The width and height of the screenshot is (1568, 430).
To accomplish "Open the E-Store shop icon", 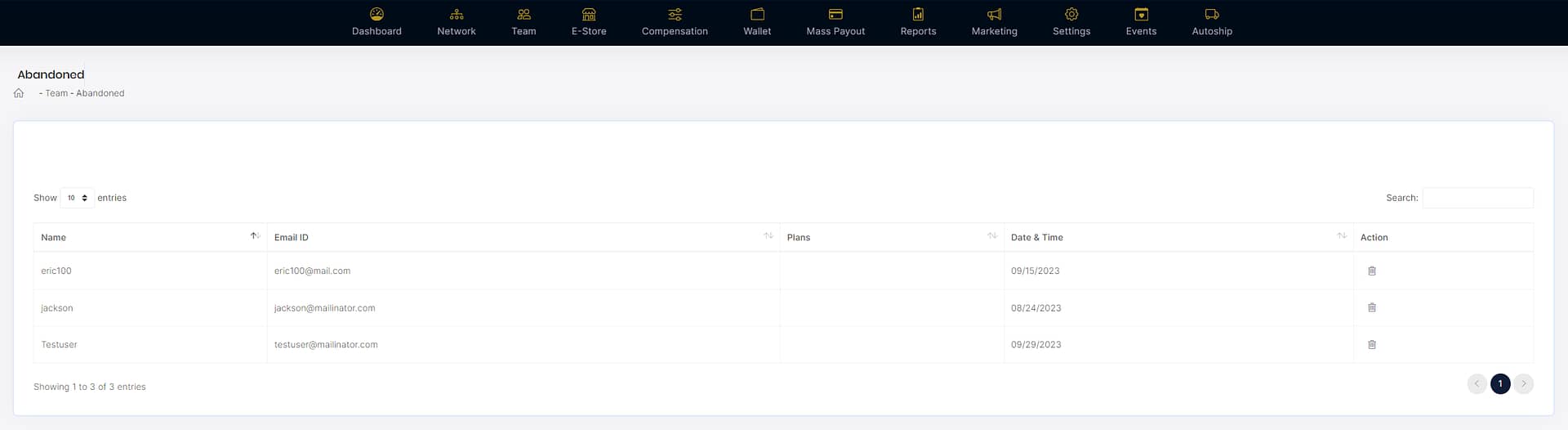I will pos(589,14).
